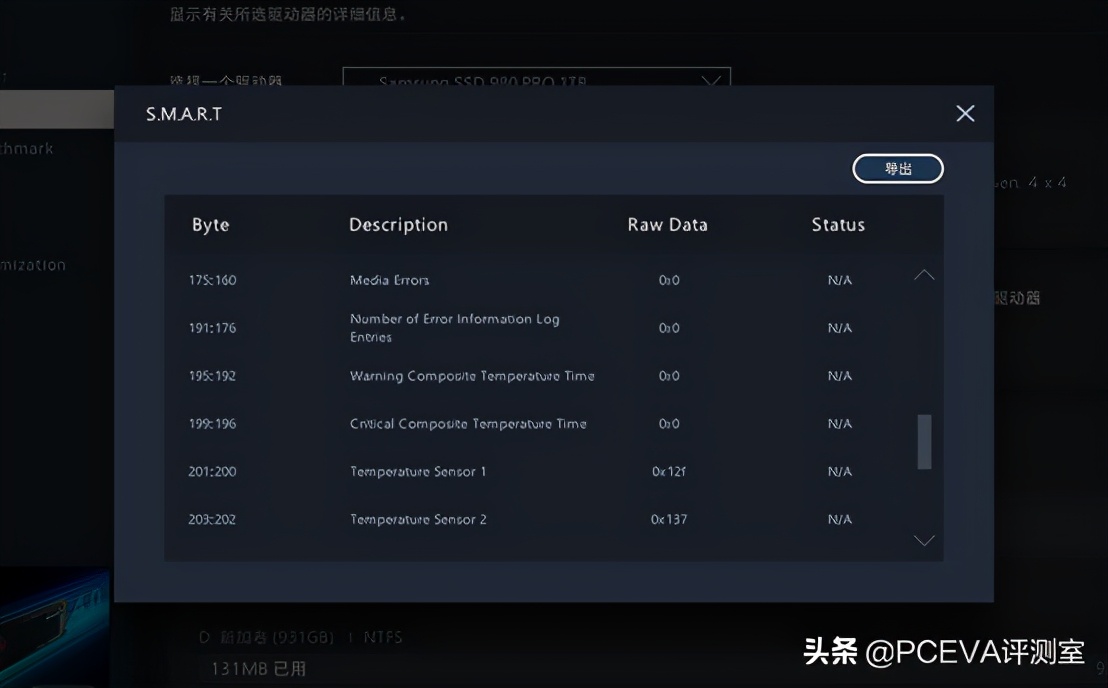Click the Raw Data column header

(x=667, y=225)
